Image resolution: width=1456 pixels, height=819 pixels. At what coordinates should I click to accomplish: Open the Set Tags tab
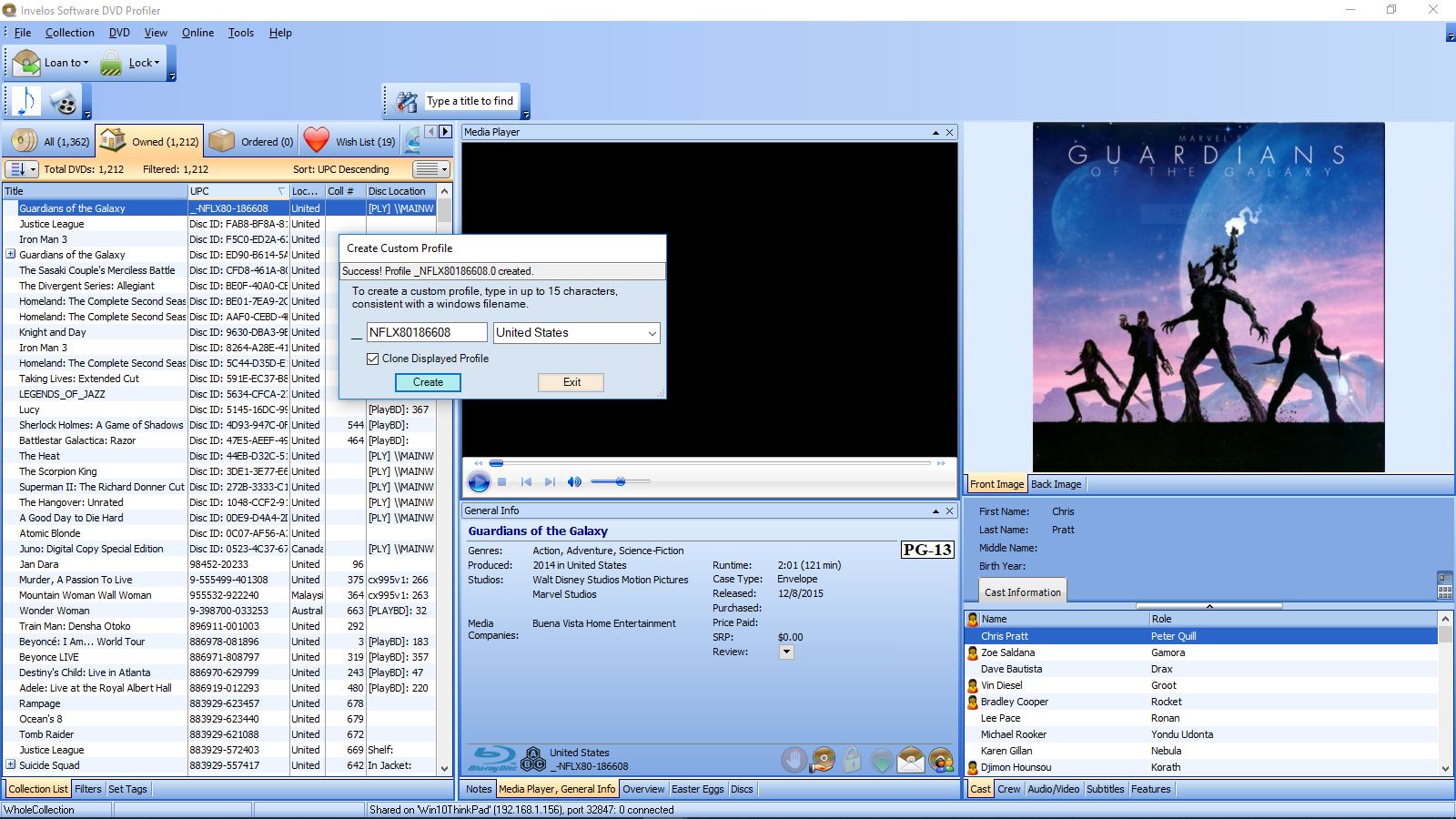coord(127,789)
